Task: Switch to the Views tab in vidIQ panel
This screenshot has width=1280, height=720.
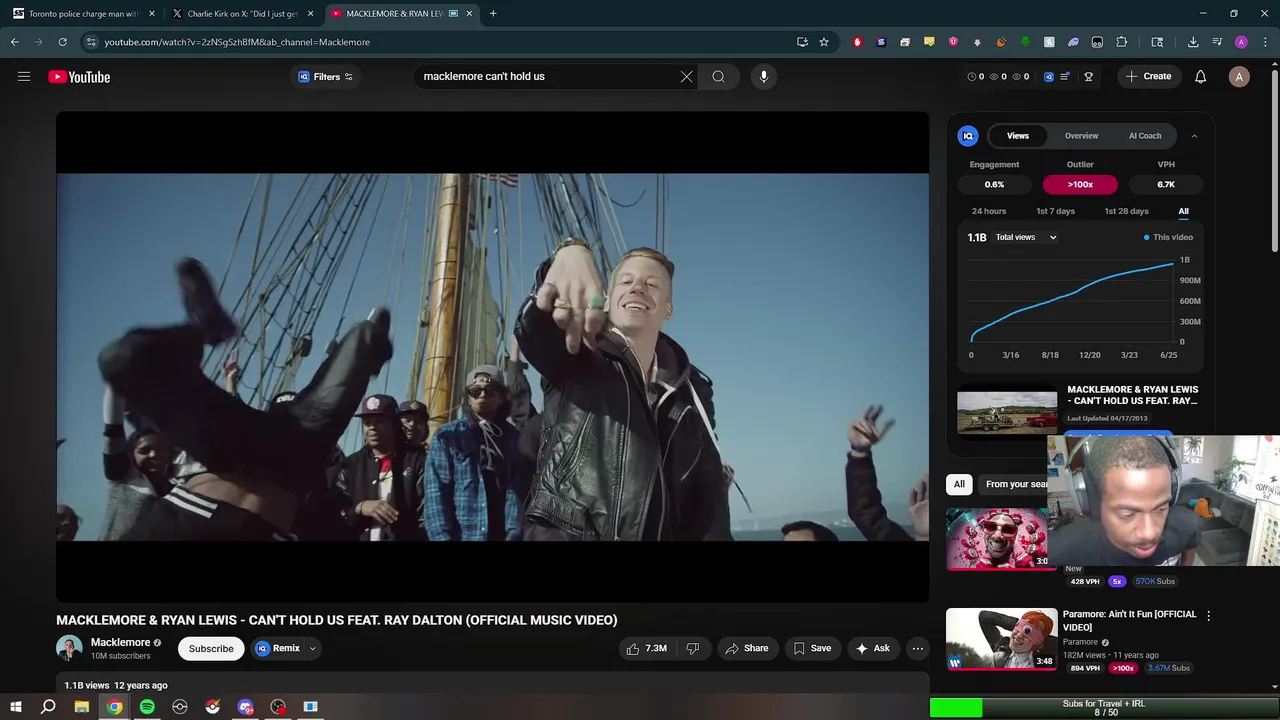Action: [1018, 136]
